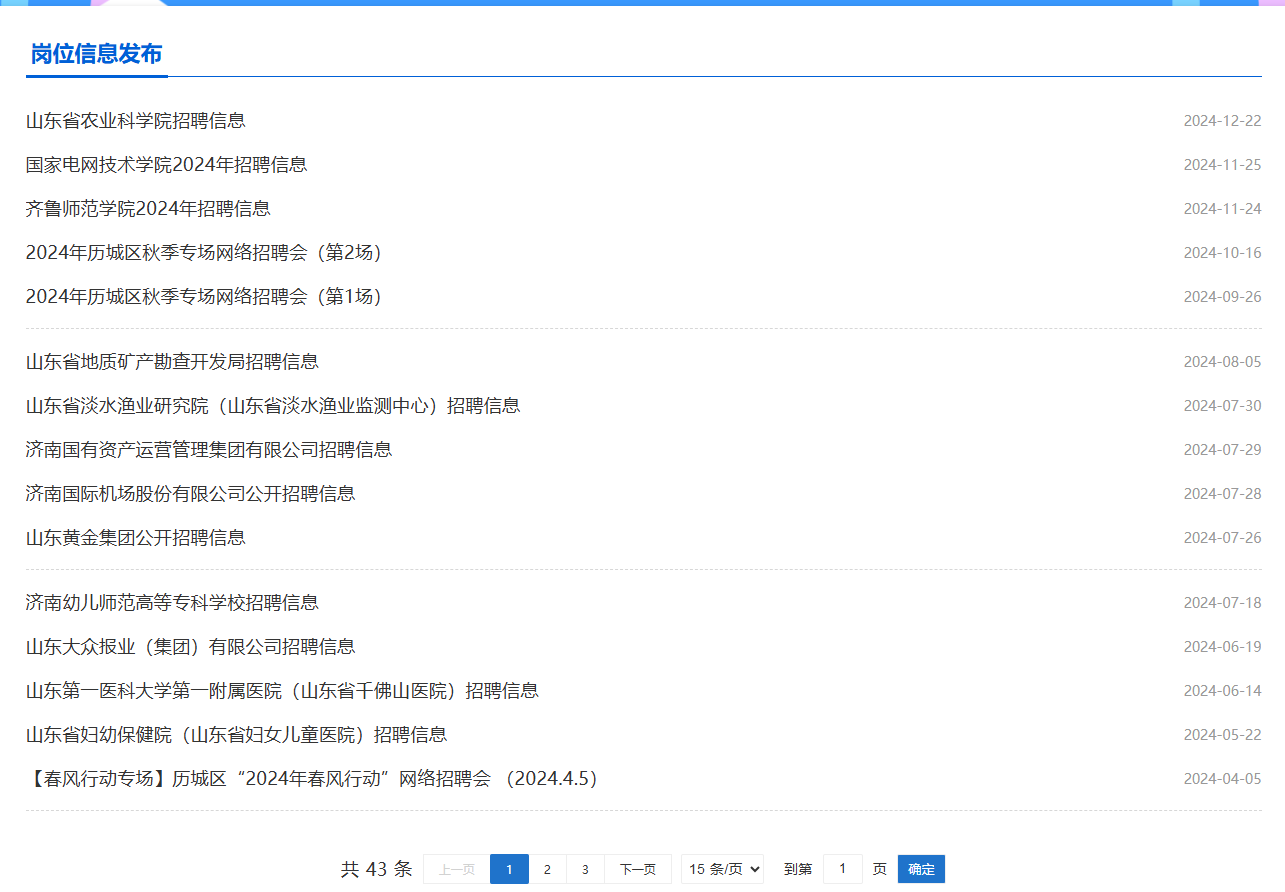Screen dimensions: 1285x892
Task: Click date 2024-04-05
Action: tap(1222, 779)
